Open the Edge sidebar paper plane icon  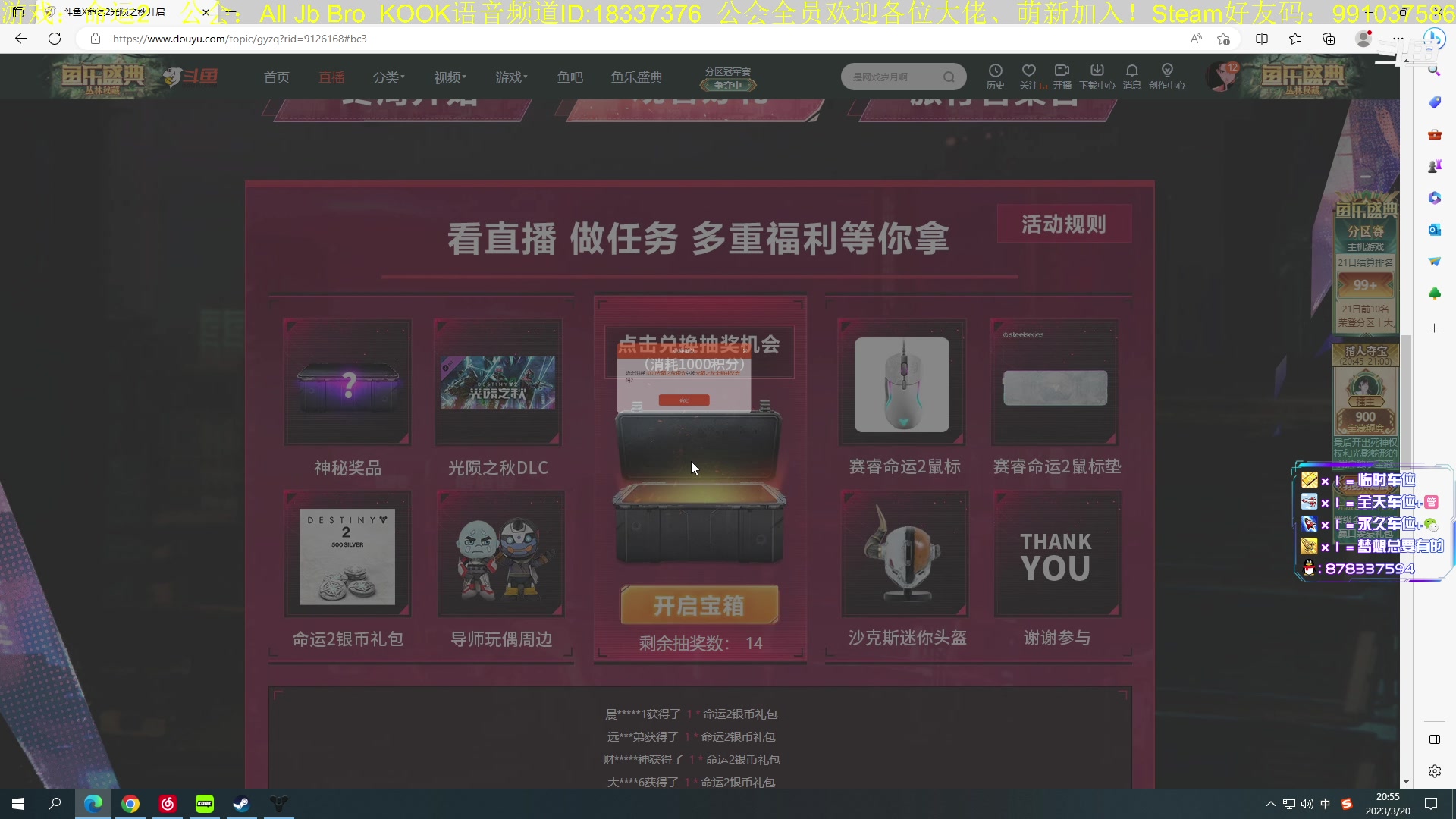click(1434, 262)
